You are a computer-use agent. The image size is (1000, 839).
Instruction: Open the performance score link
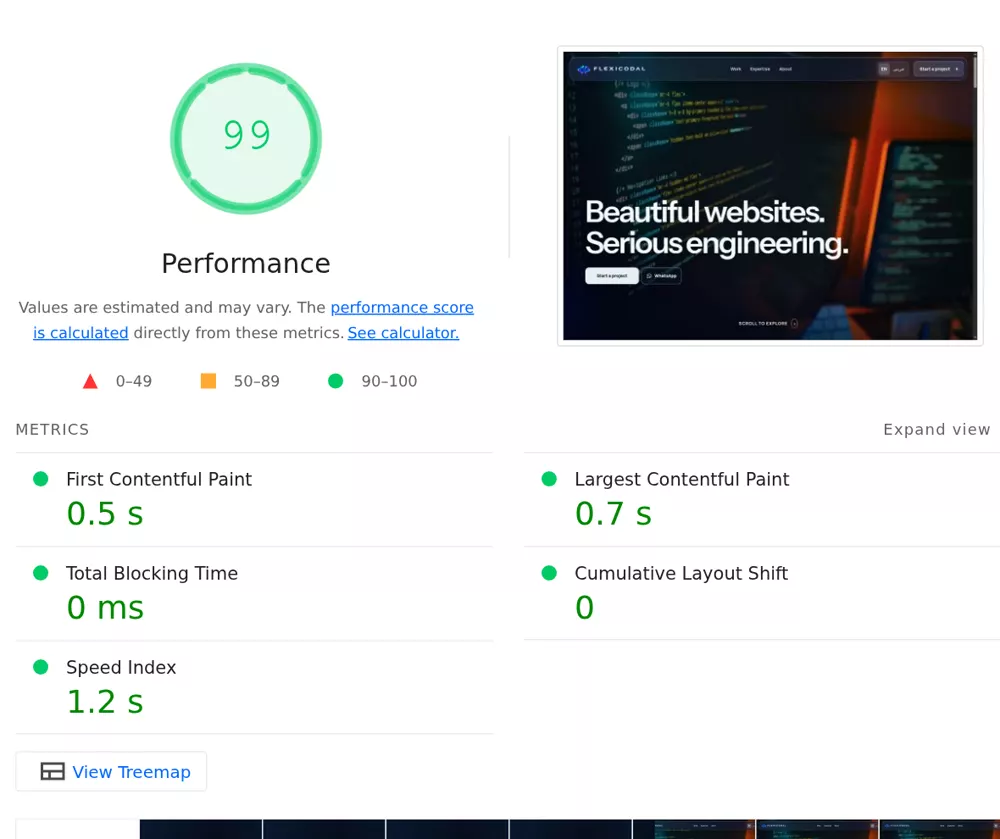402,307
